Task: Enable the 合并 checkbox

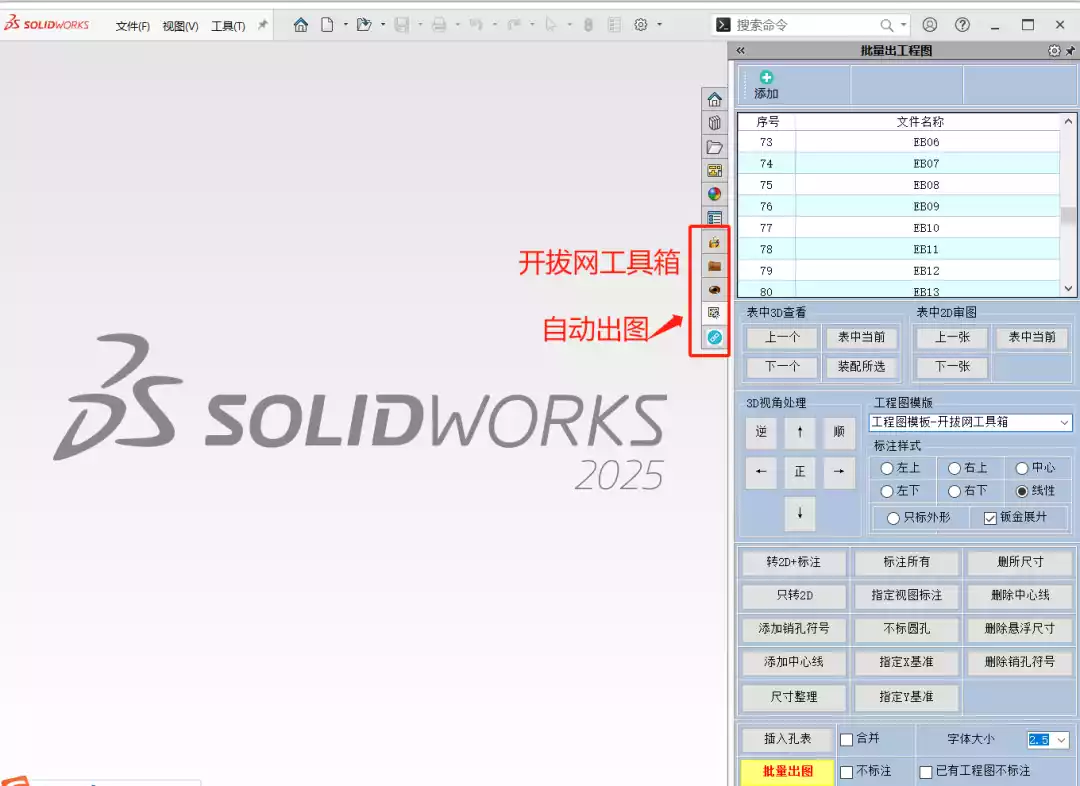Action: [846, 740]
